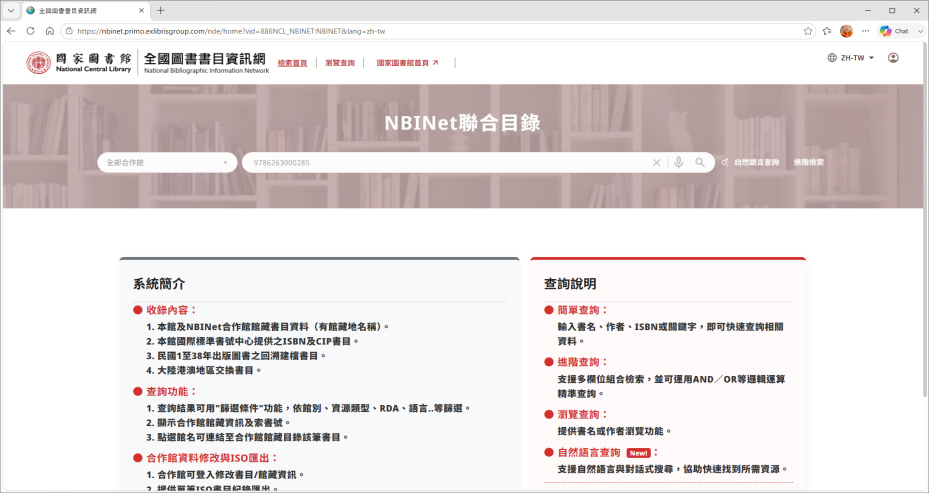
Task: Open 瀏覽查詢 navigation link
Action: (x=340, y=63)
